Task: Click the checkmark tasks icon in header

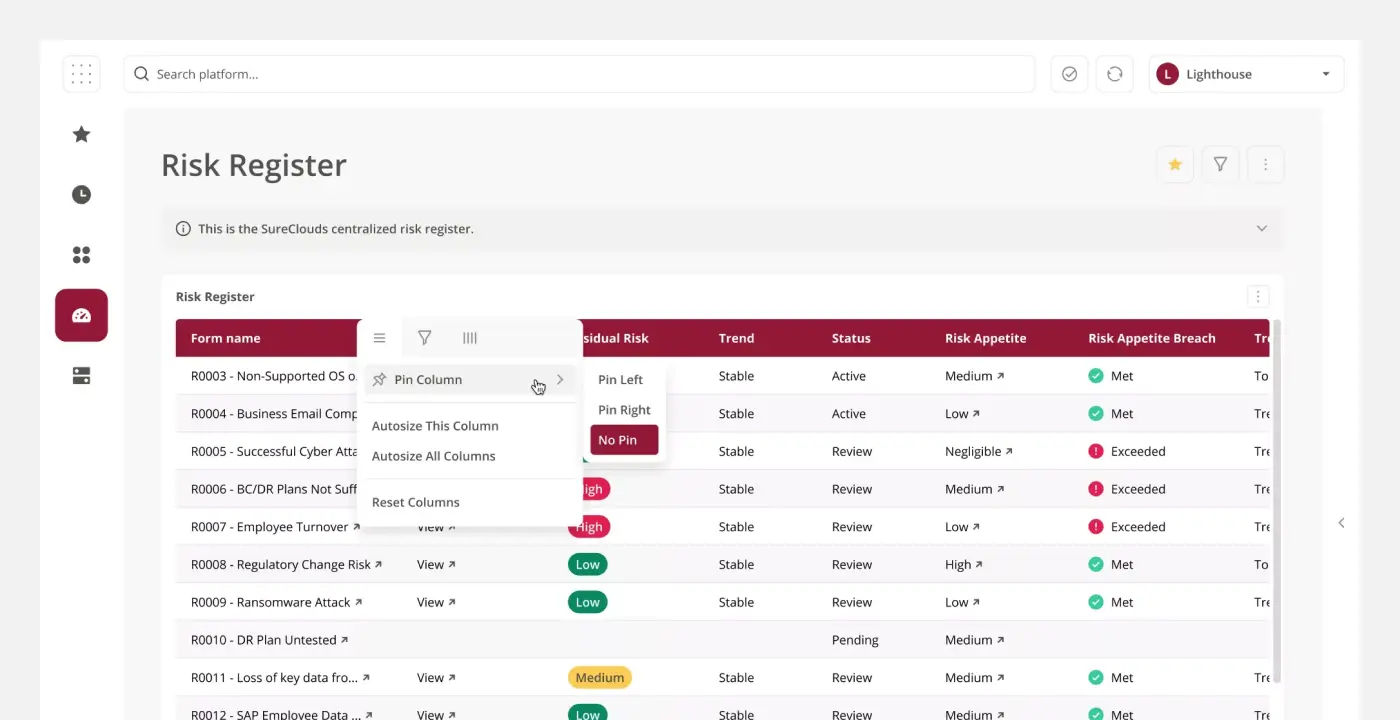Action: [x=1069, y=74]
